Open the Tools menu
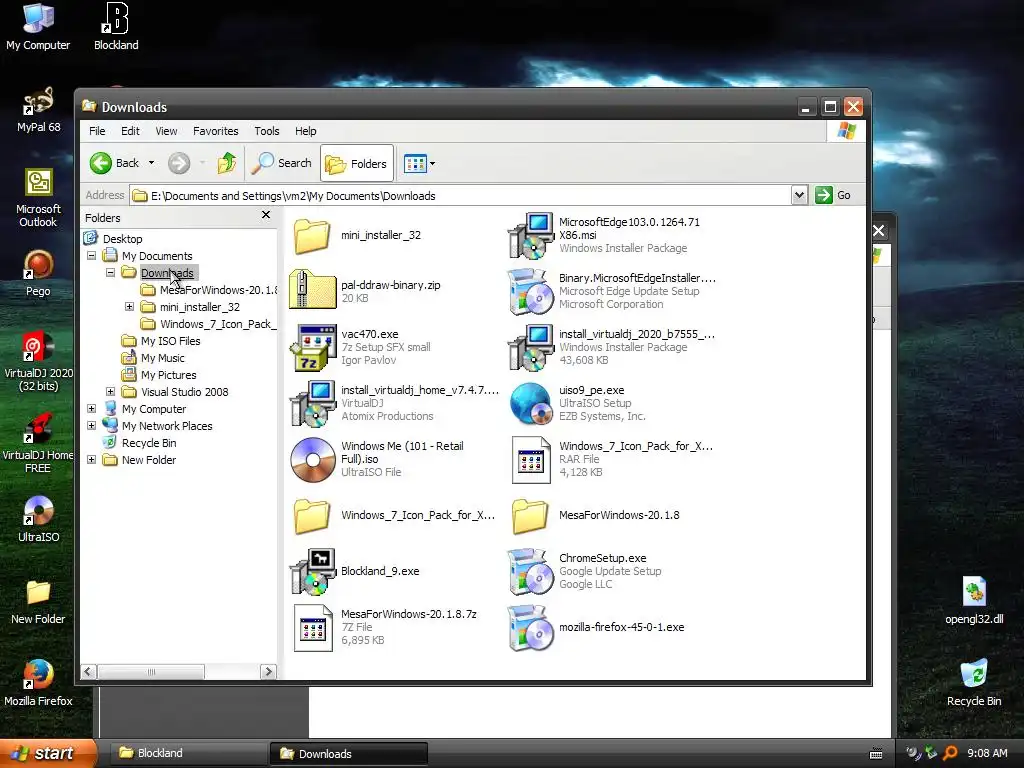The width and height of the screenshot is (1024, 768). coord(266,131)
